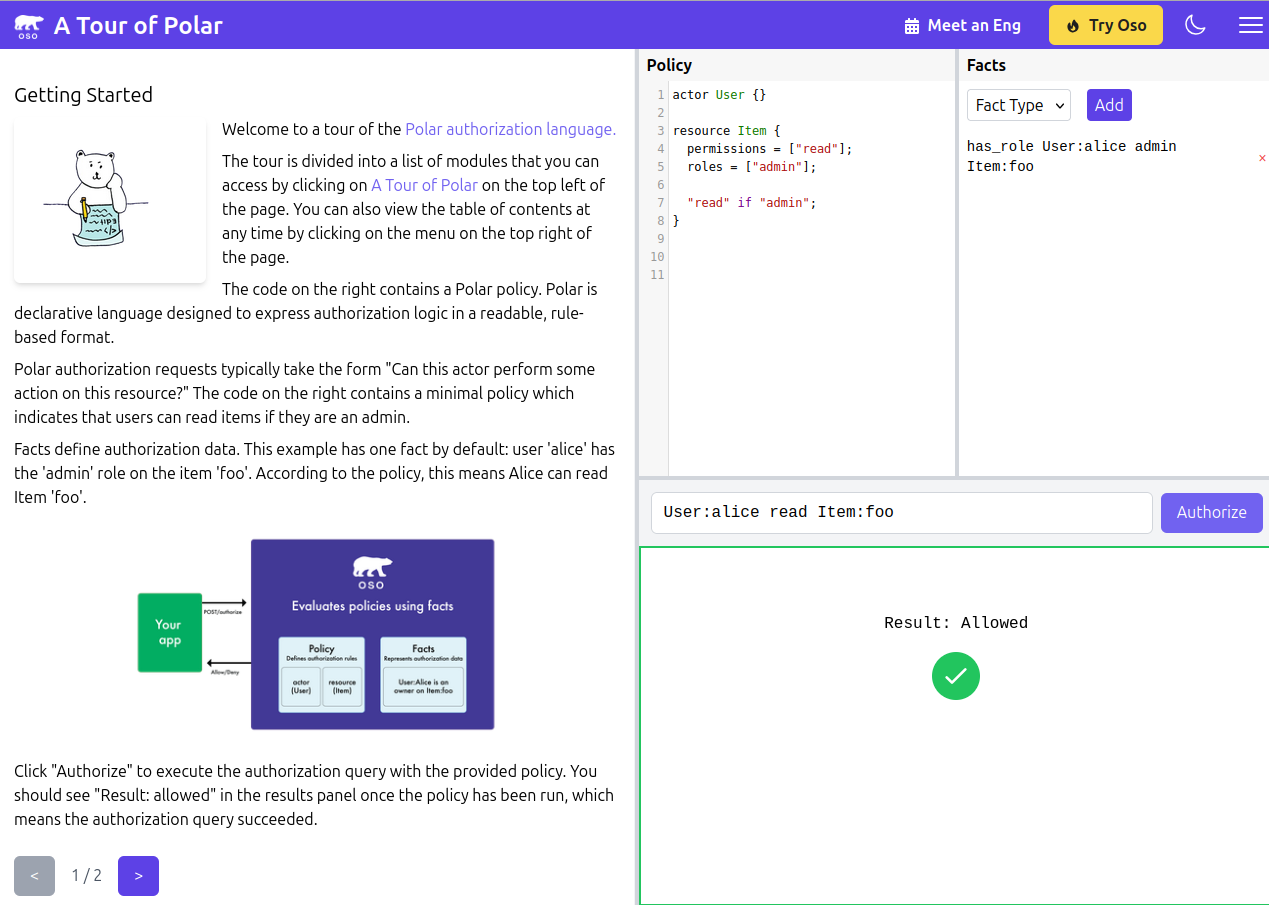Screen dimensions: 1269x905
Task: Open the Fact Type dropdown
Action: [1019, 105]
